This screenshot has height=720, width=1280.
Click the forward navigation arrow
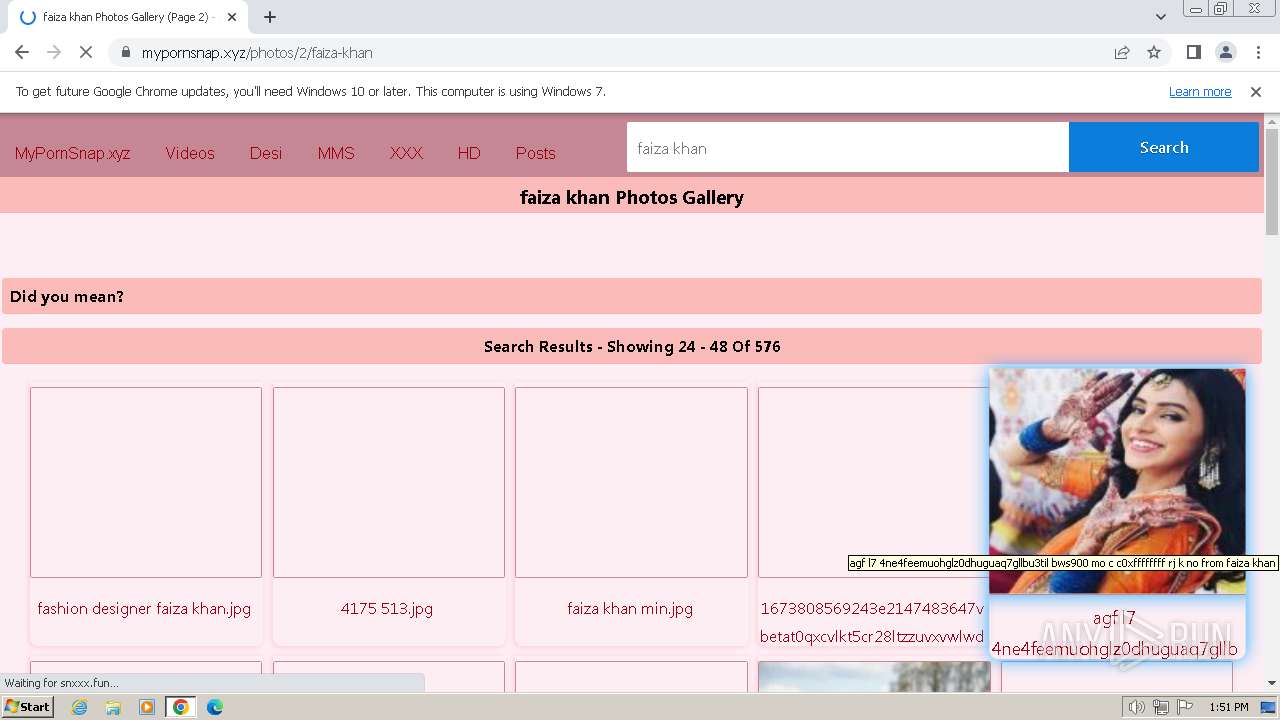54,52
